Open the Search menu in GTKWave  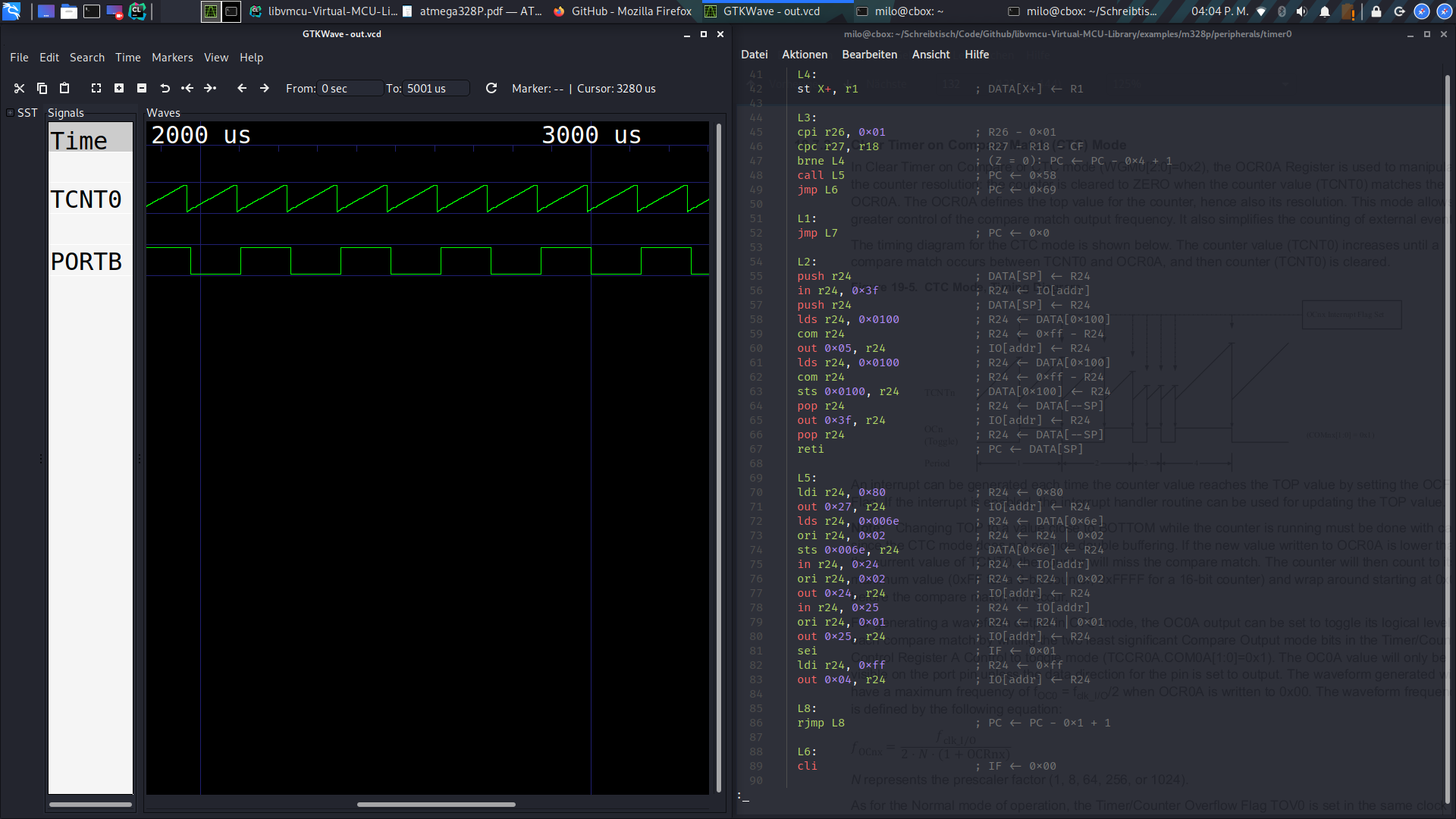click(x=87, y=58)
